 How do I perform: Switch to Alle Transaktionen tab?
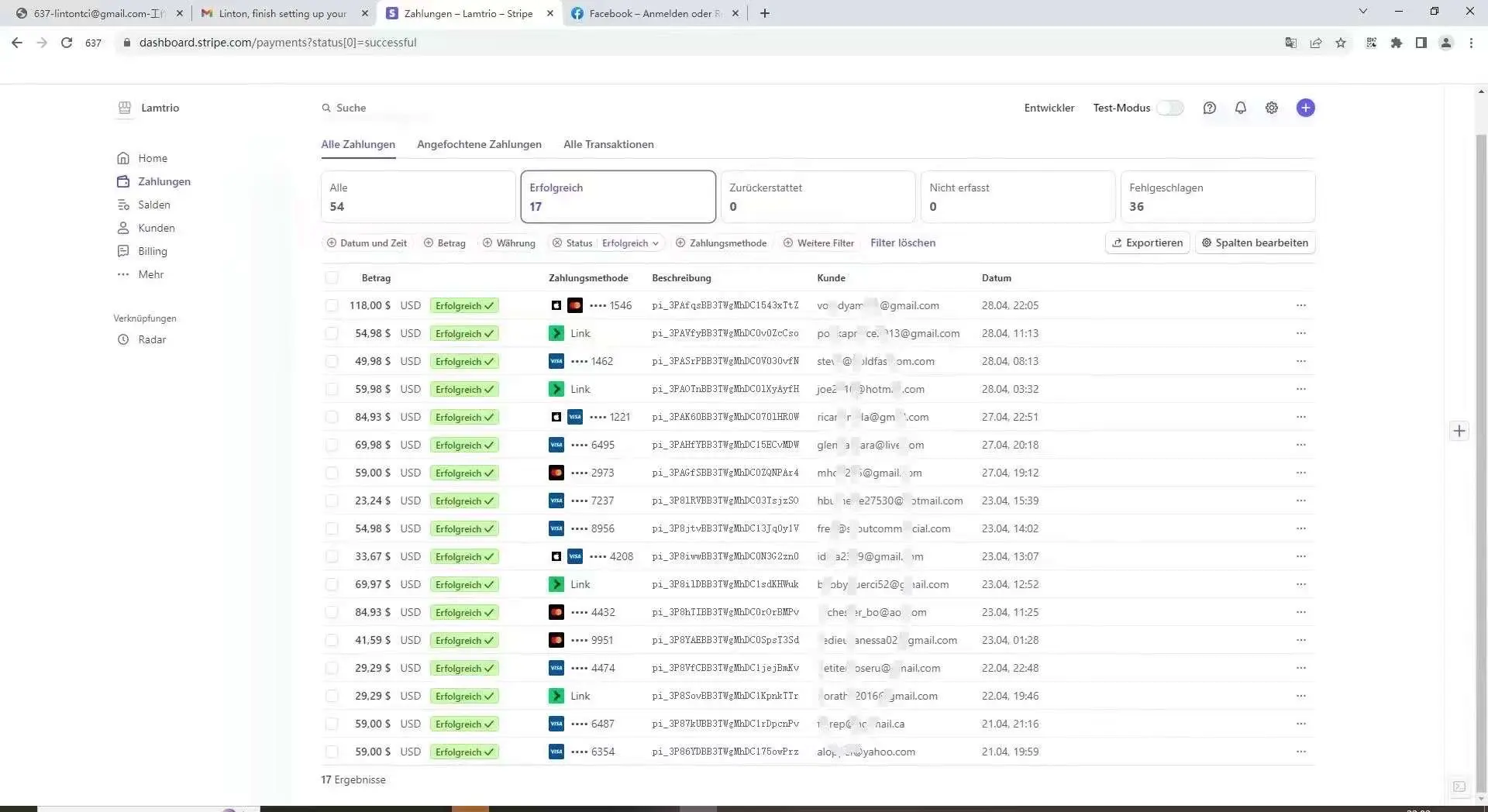(x=608, y=144)
